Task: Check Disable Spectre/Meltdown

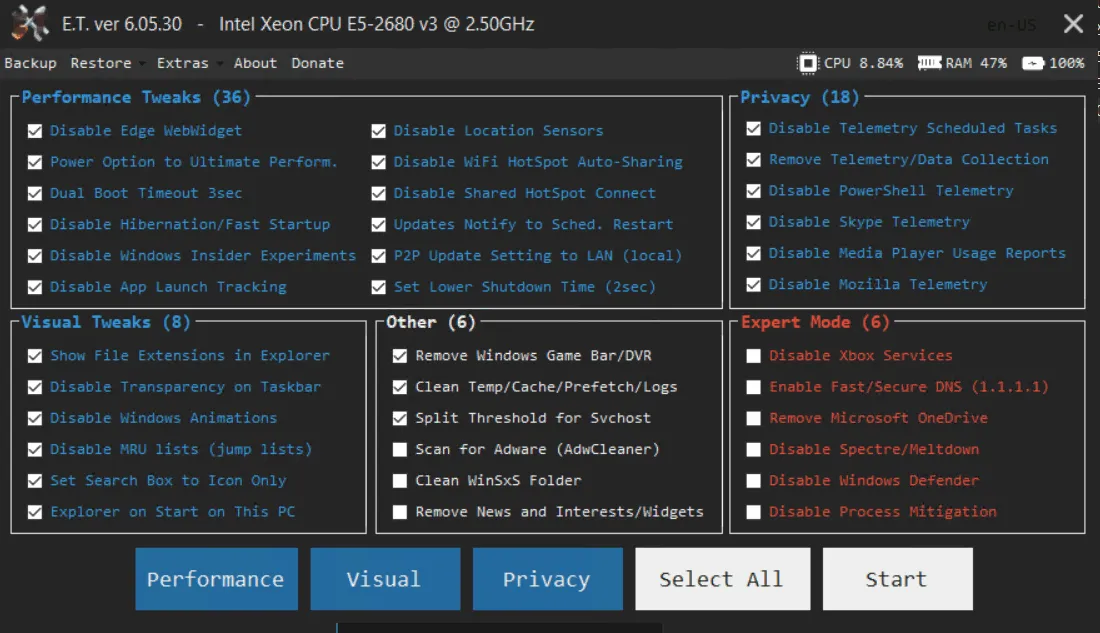Action: [753, 450]
